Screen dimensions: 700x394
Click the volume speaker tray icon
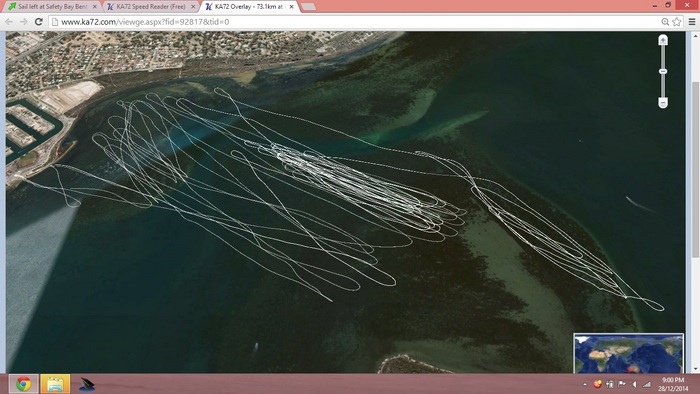(634, 384)
